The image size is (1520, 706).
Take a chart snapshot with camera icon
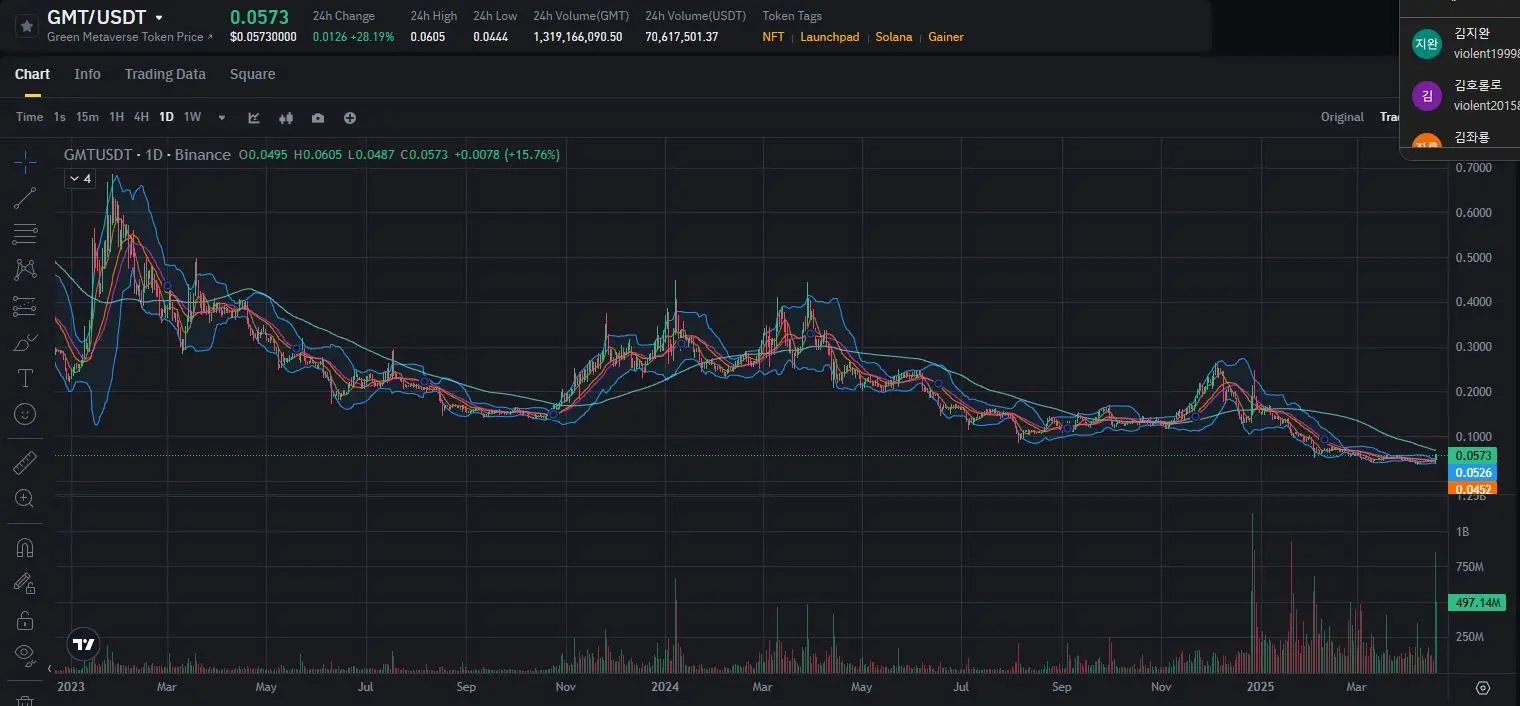tap(318, 117)
